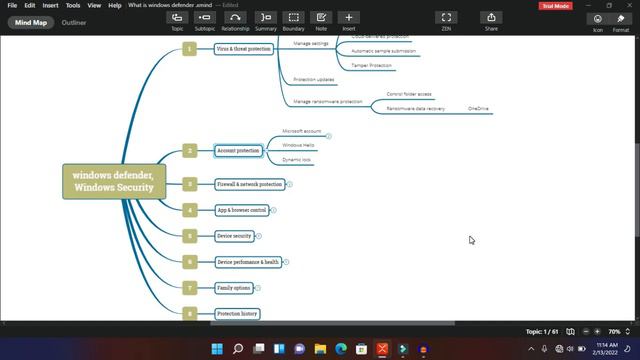The width and height of the screenshot is (640, 360).
Task: Select Family options topic
Action: coord(233,288)
